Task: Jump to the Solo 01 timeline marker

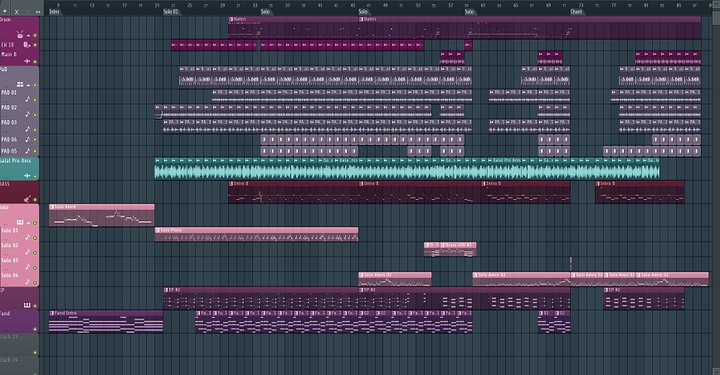Action: tap(170, 11)
